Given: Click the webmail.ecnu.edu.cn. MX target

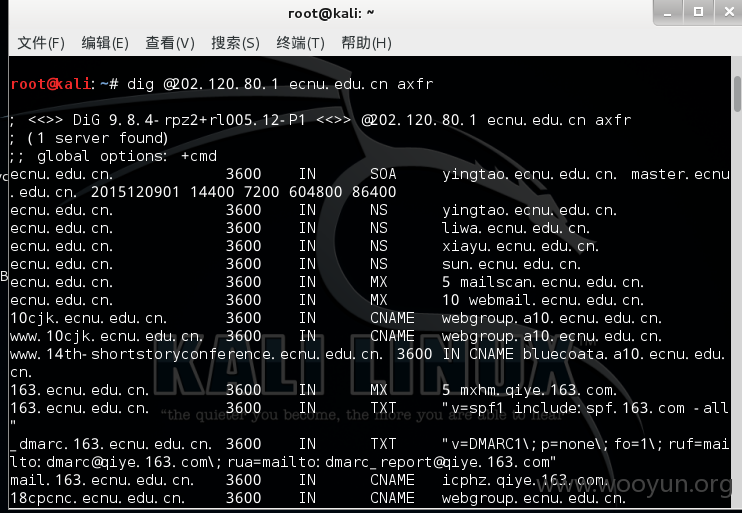Looking at the screenshot, I should point(556,300).
